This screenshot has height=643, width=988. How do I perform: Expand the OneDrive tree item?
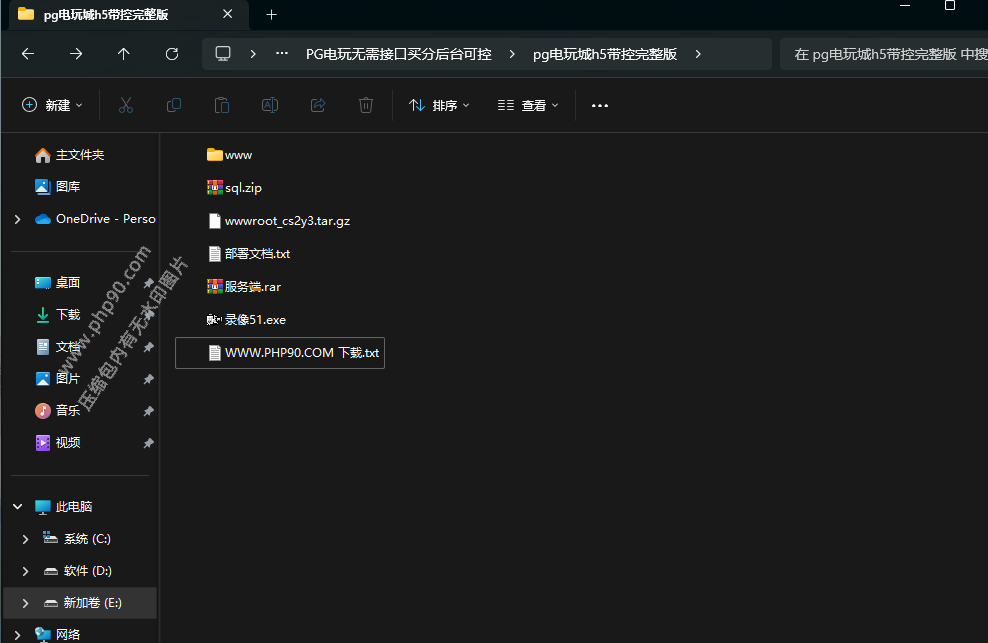click(x=17, y=219)
